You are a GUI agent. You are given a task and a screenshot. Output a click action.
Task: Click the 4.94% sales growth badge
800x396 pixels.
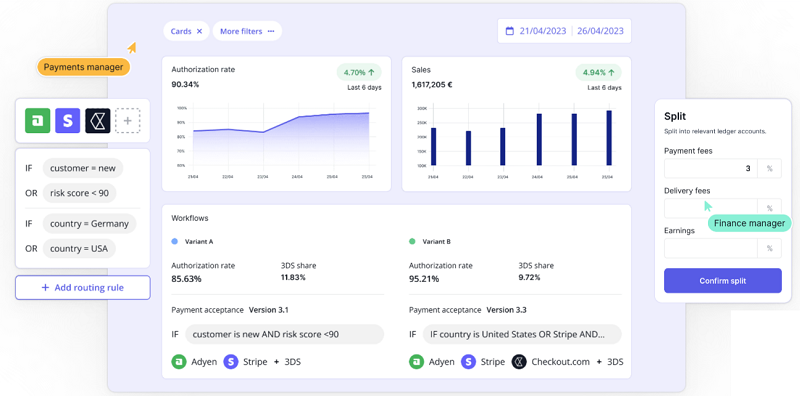coord(598,72)
